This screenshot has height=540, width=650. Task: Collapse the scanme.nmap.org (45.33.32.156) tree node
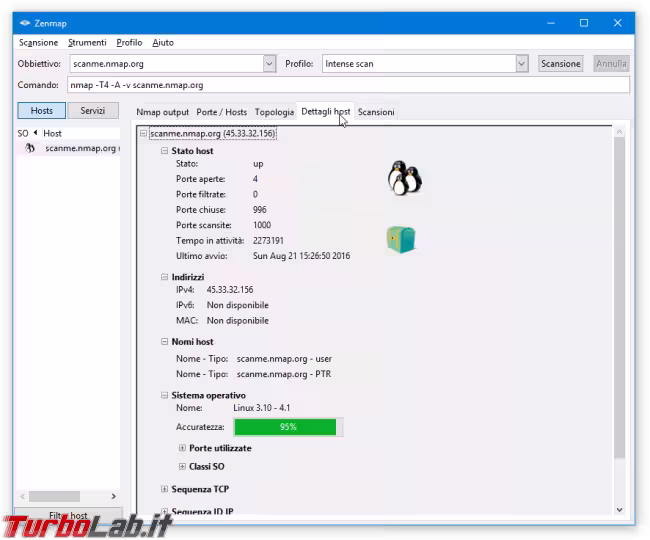coord(143,133)
